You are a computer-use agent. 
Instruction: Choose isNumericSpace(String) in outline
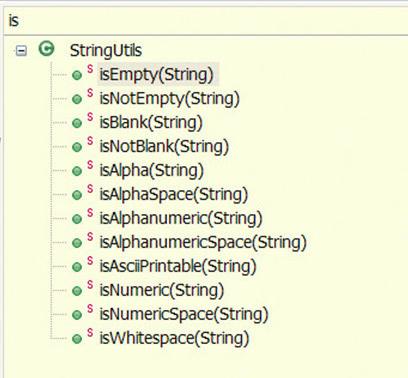[184, 314]
